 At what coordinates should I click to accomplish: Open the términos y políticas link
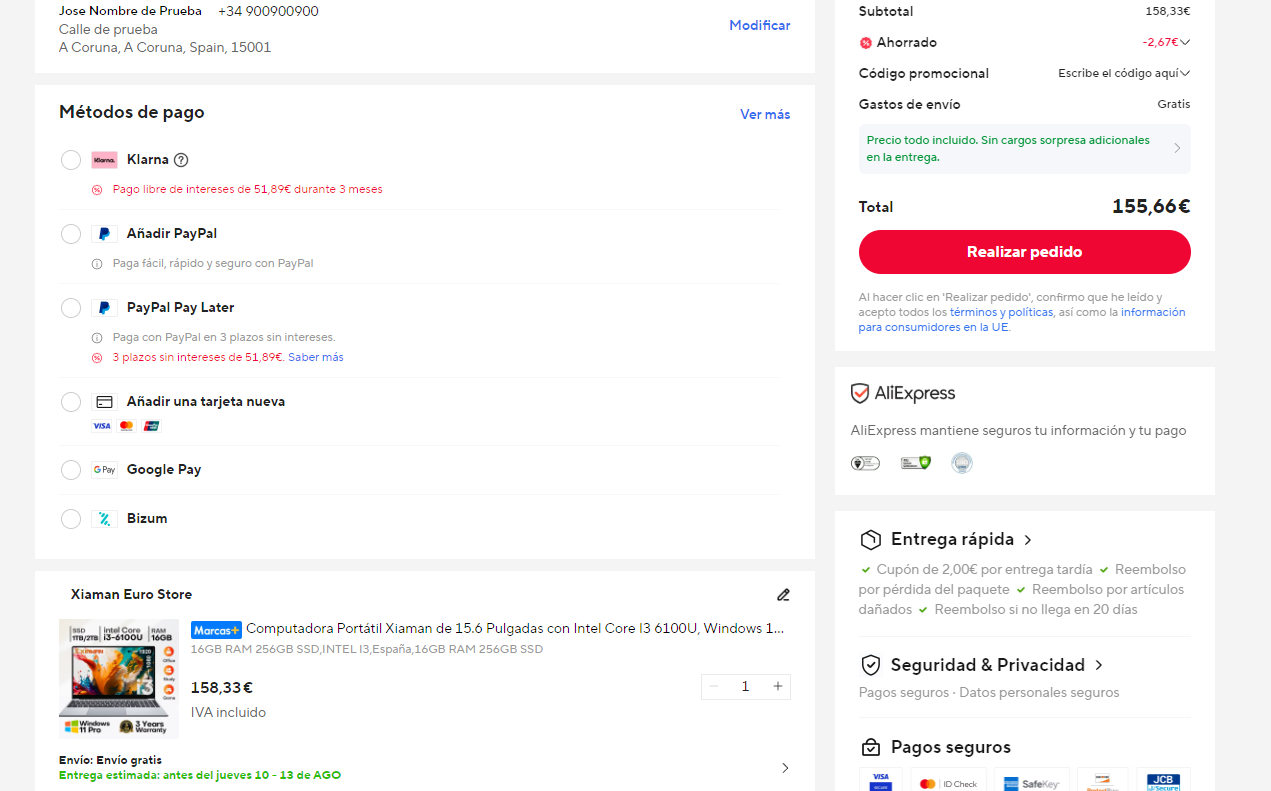[x=1001, y=313]
